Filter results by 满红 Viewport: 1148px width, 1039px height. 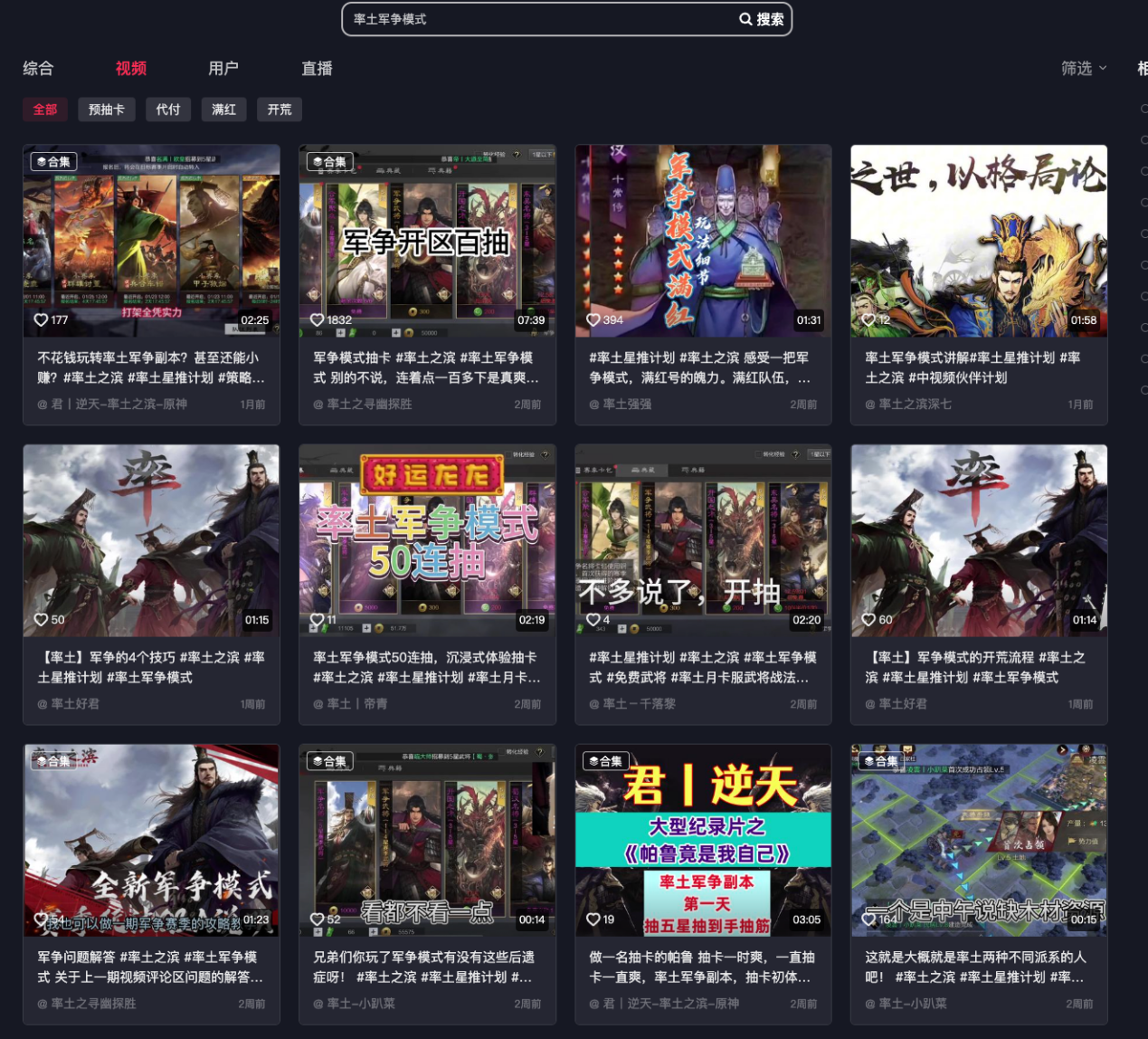[x=224, y=110]
